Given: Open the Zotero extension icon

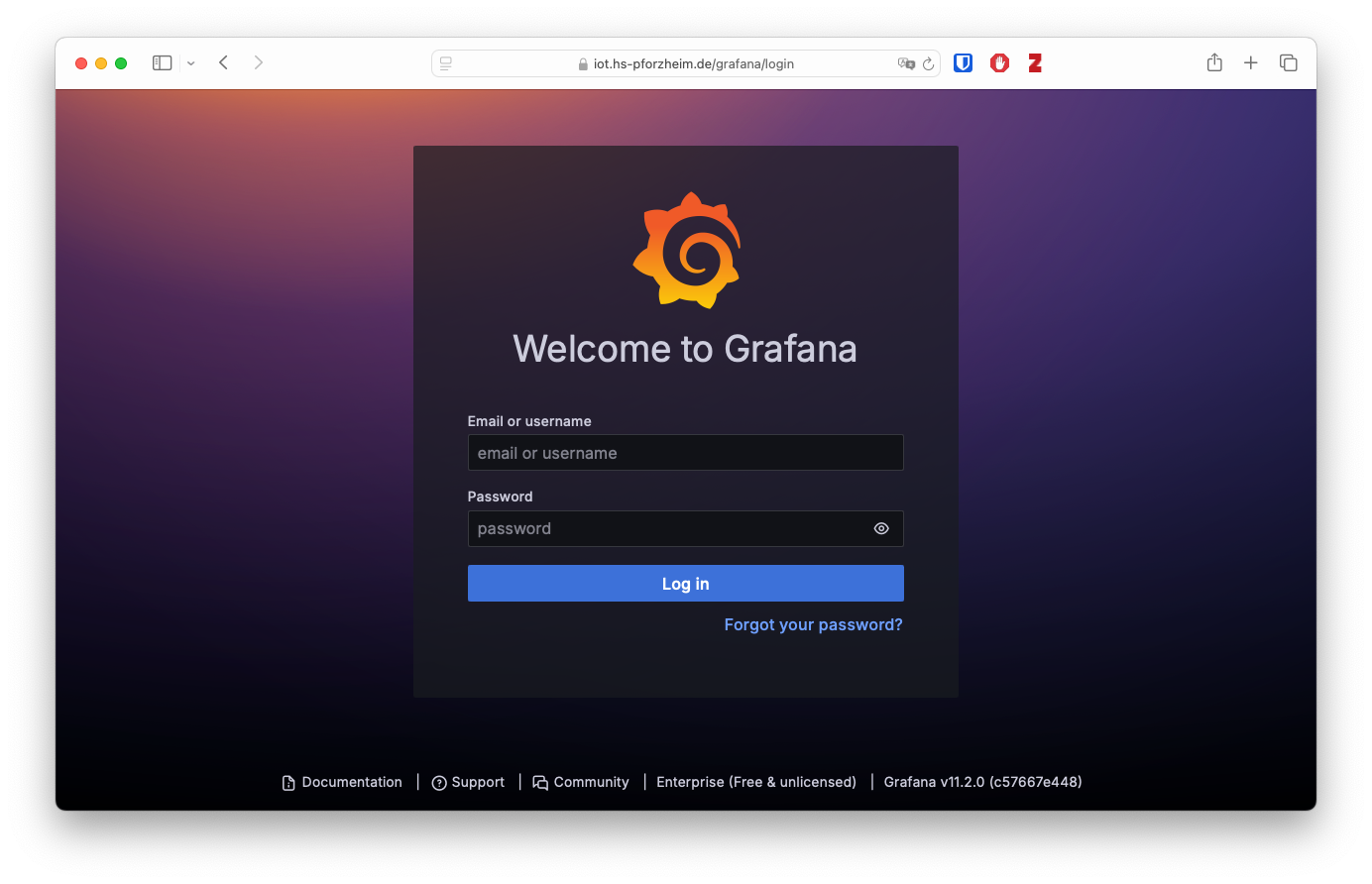Looking at the screenshot, I should [1035, 62].
